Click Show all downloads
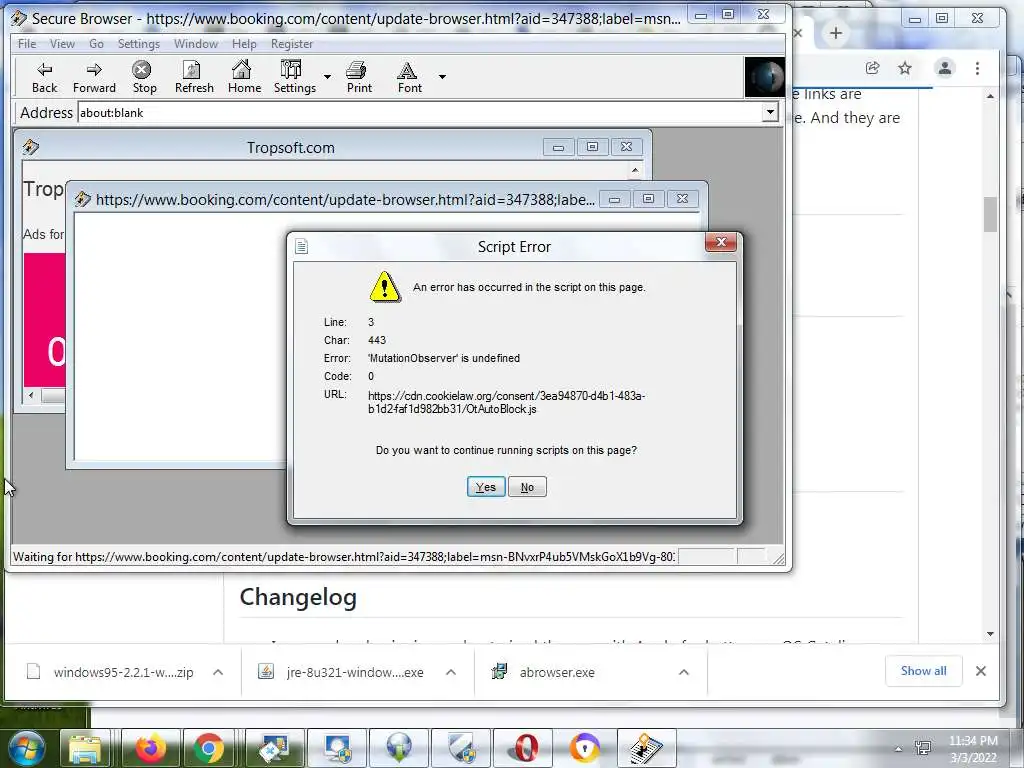 pos(923,671)
